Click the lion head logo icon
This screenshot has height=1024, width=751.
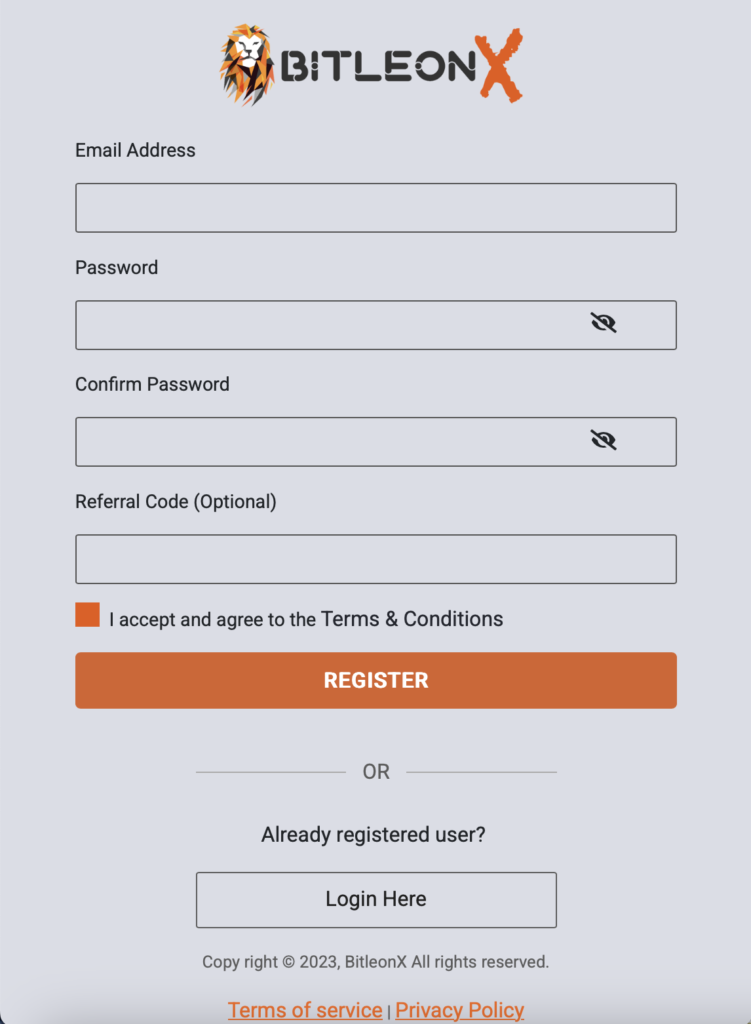247,65
